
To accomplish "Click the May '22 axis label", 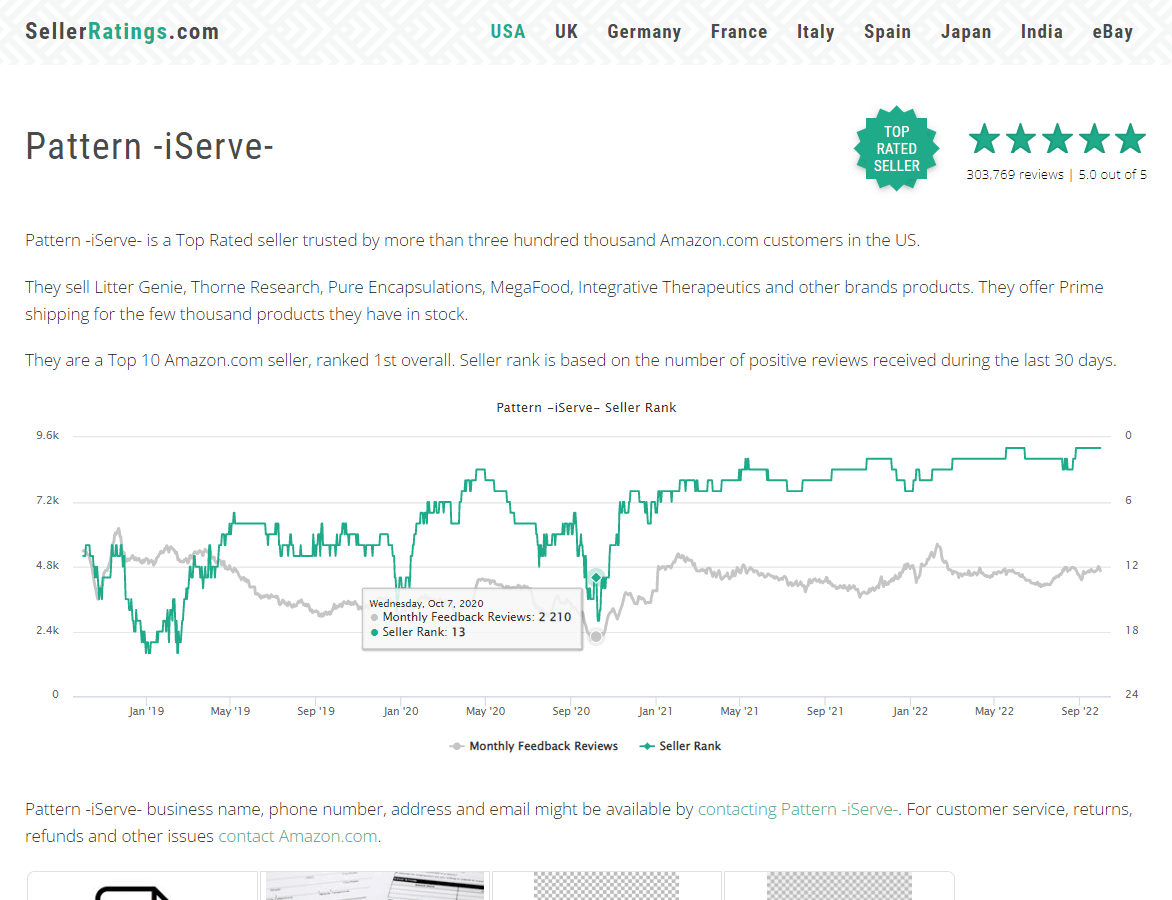I will tap(994, 711).
